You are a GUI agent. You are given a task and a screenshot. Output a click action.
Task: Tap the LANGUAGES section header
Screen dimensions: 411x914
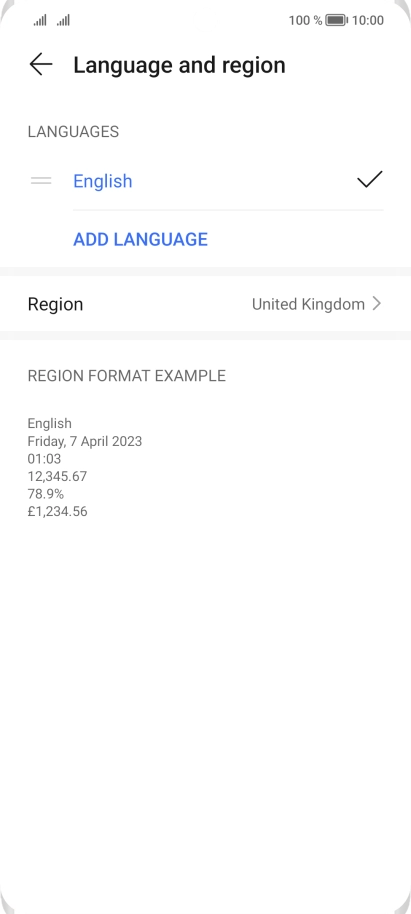pyautogui.click(x=73, y=132)
